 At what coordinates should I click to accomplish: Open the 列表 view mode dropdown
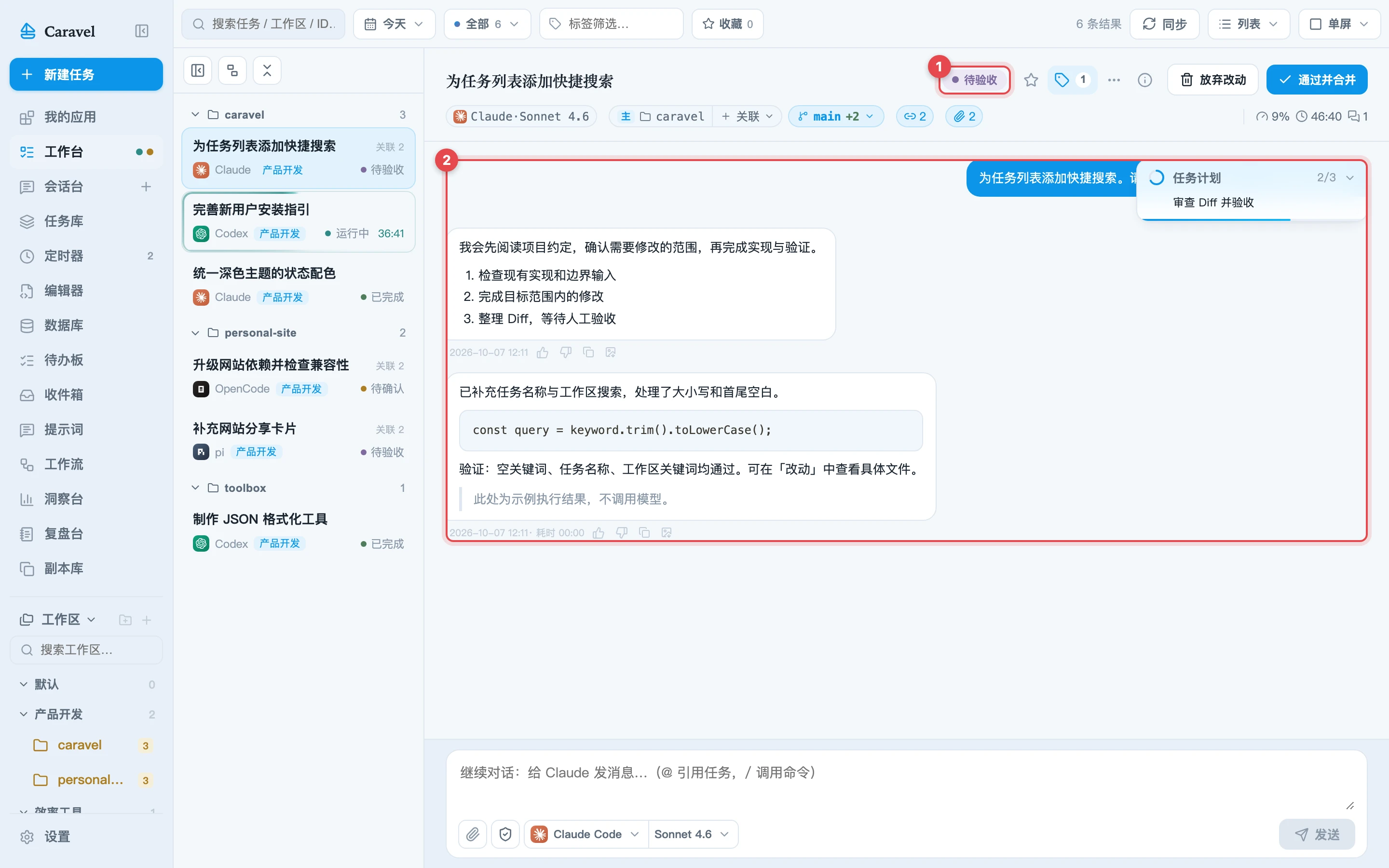click(x=1249, y=24)
